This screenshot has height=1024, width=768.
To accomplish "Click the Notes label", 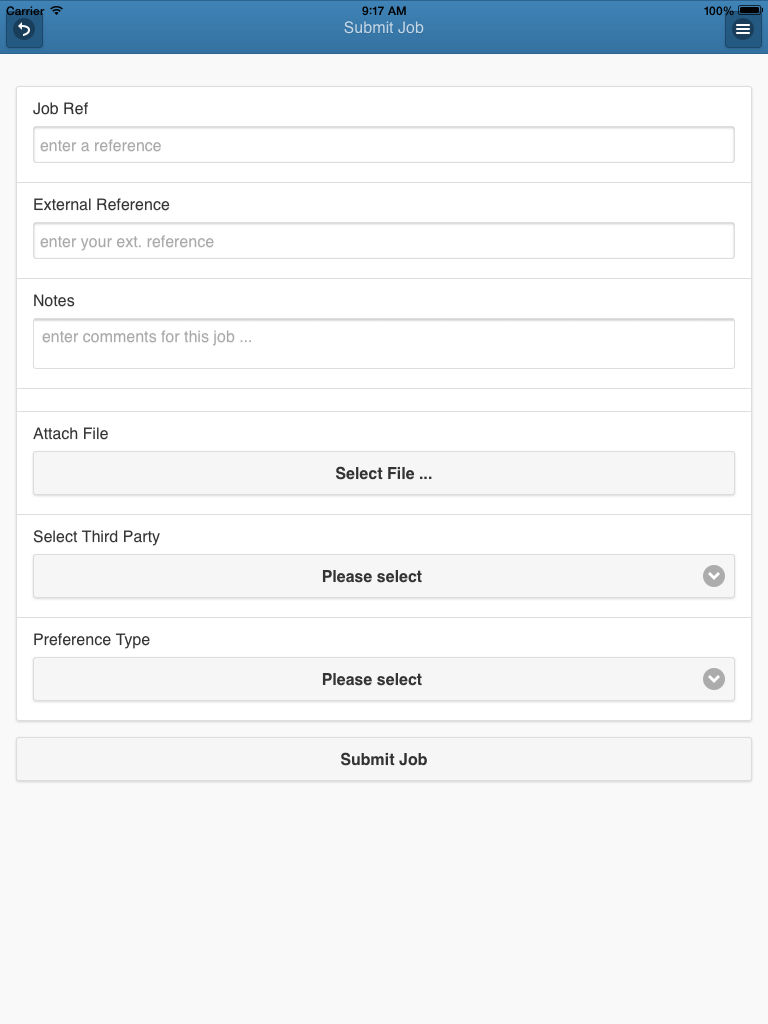I will coord(54,300).
